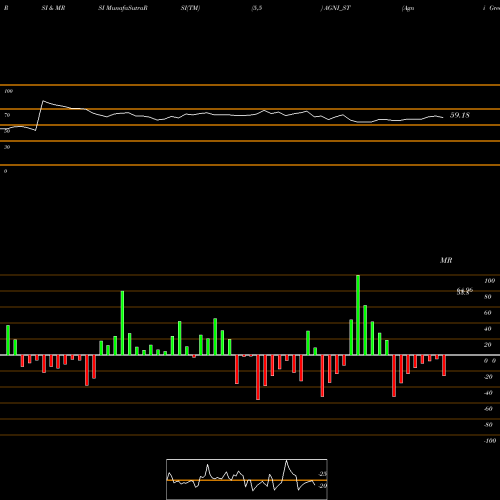Click the RSI axis label 0
The image size is (500, 500).
click(5, 171)
